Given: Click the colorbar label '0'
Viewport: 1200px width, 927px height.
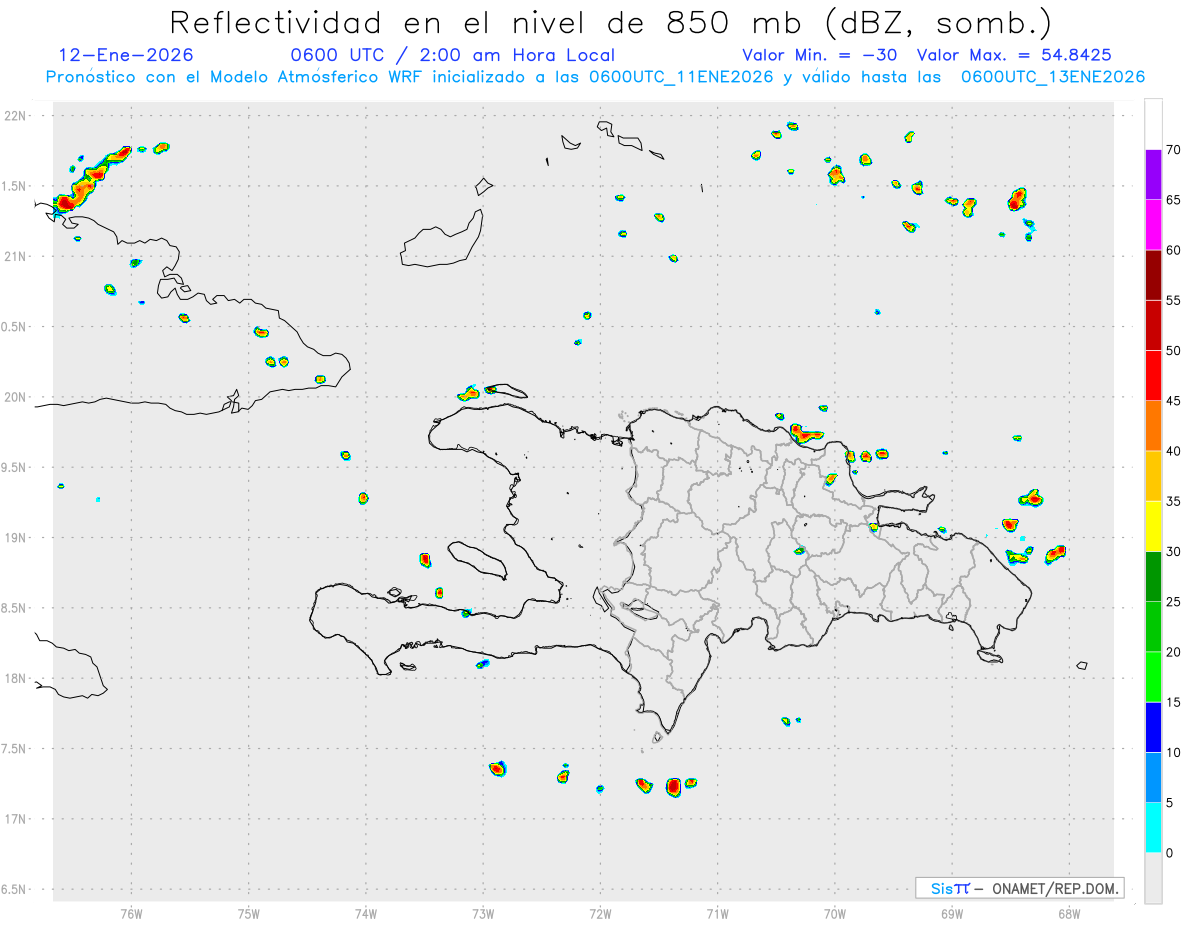Looking at the screenshot, I should [x=1169, y=853].
